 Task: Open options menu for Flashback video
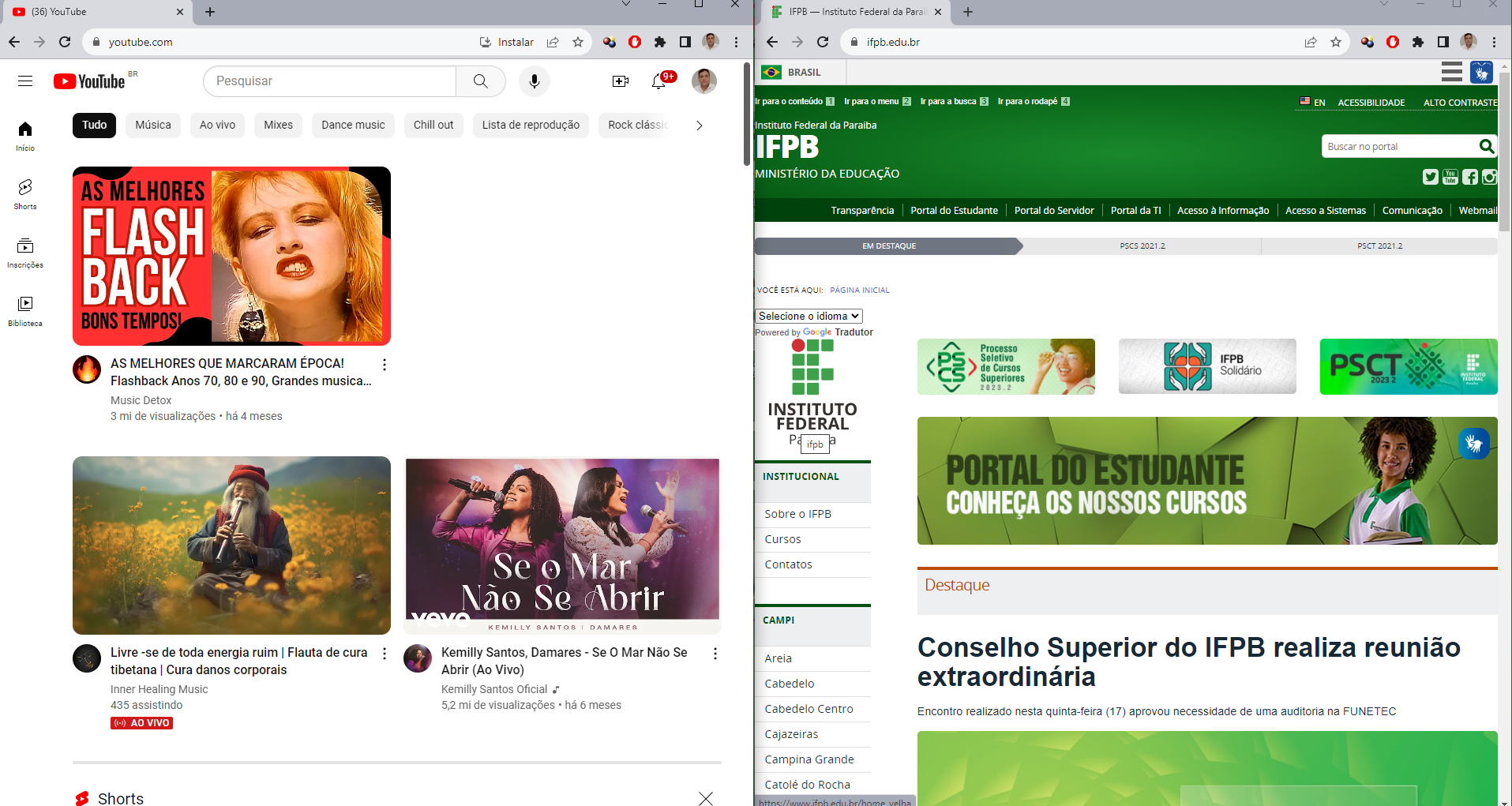click(385, 365)
